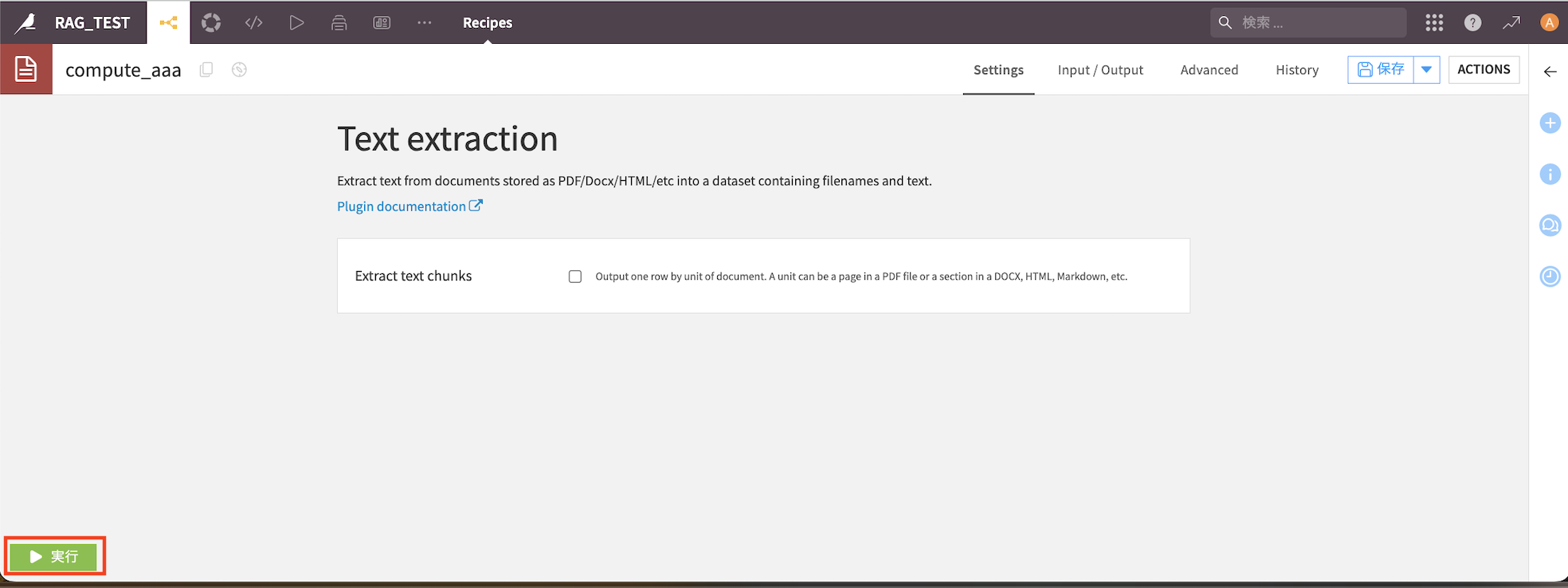Click the help question mark icon
1568x588 pixels.
(x=1472, y=22)
